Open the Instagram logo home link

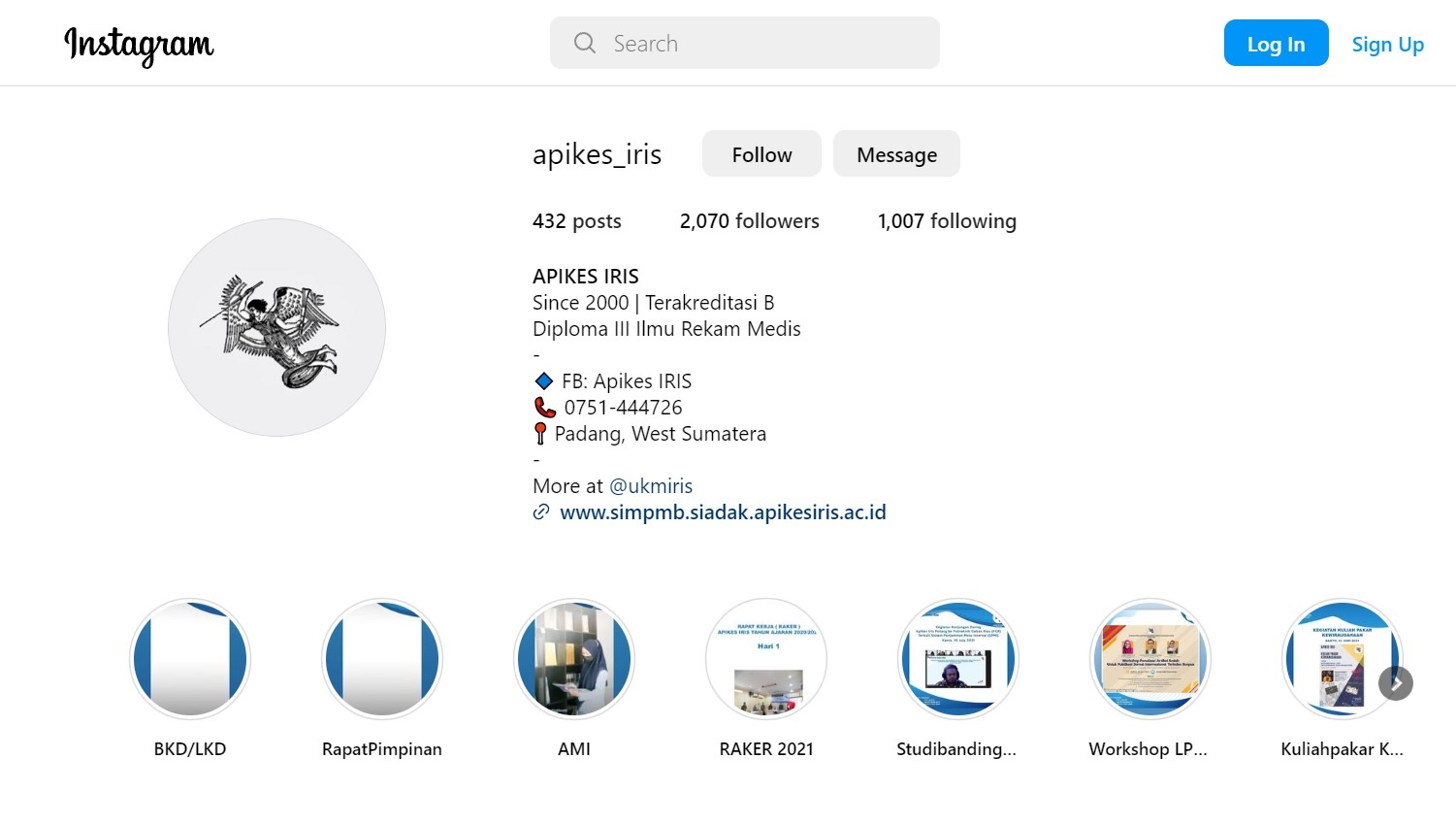pyautogui.click(x=139, y=46)
